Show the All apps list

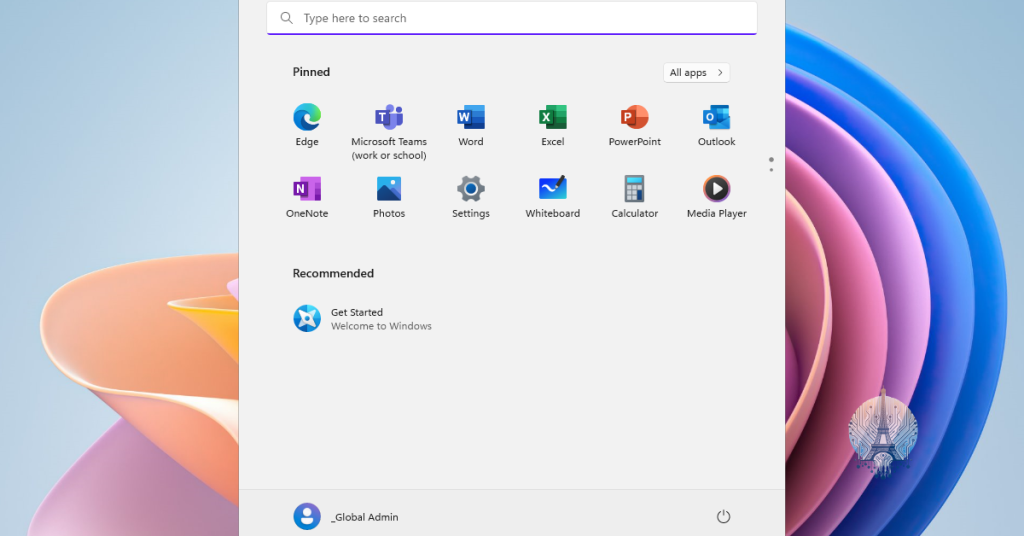coord(696,72)
